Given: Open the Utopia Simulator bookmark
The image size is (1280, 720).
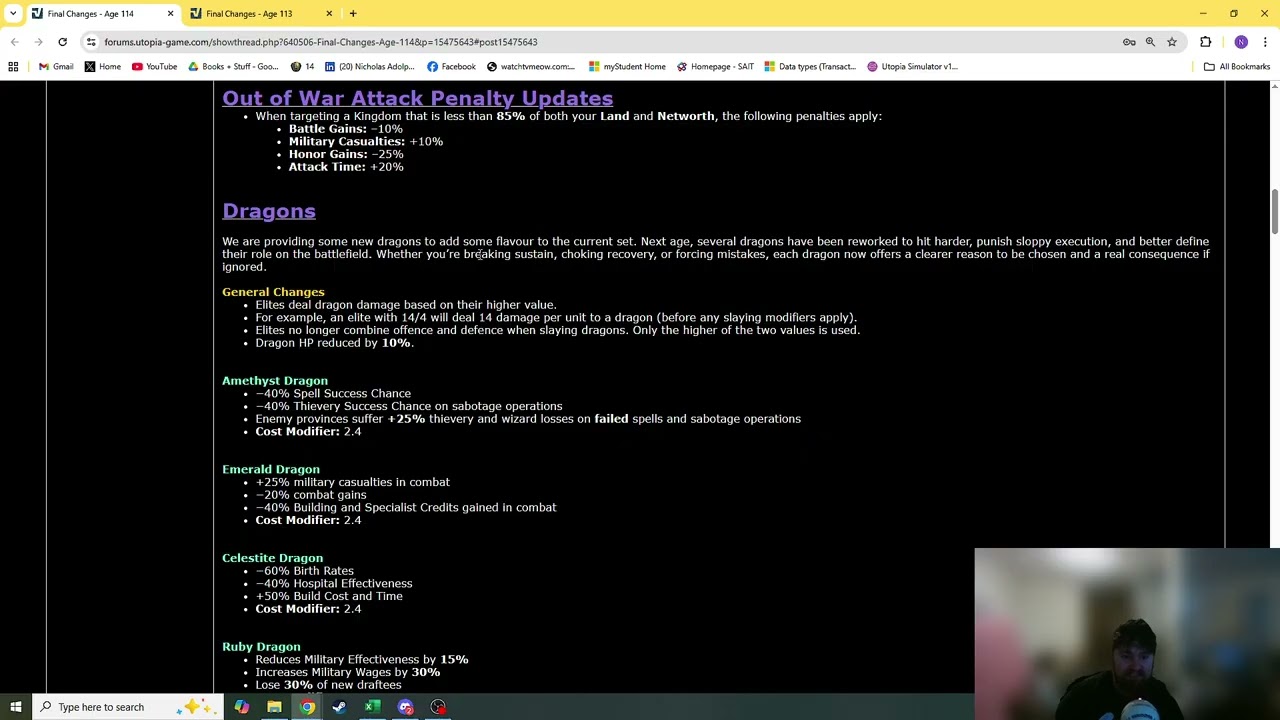Looking at the screenshot, I should [912, 67].
